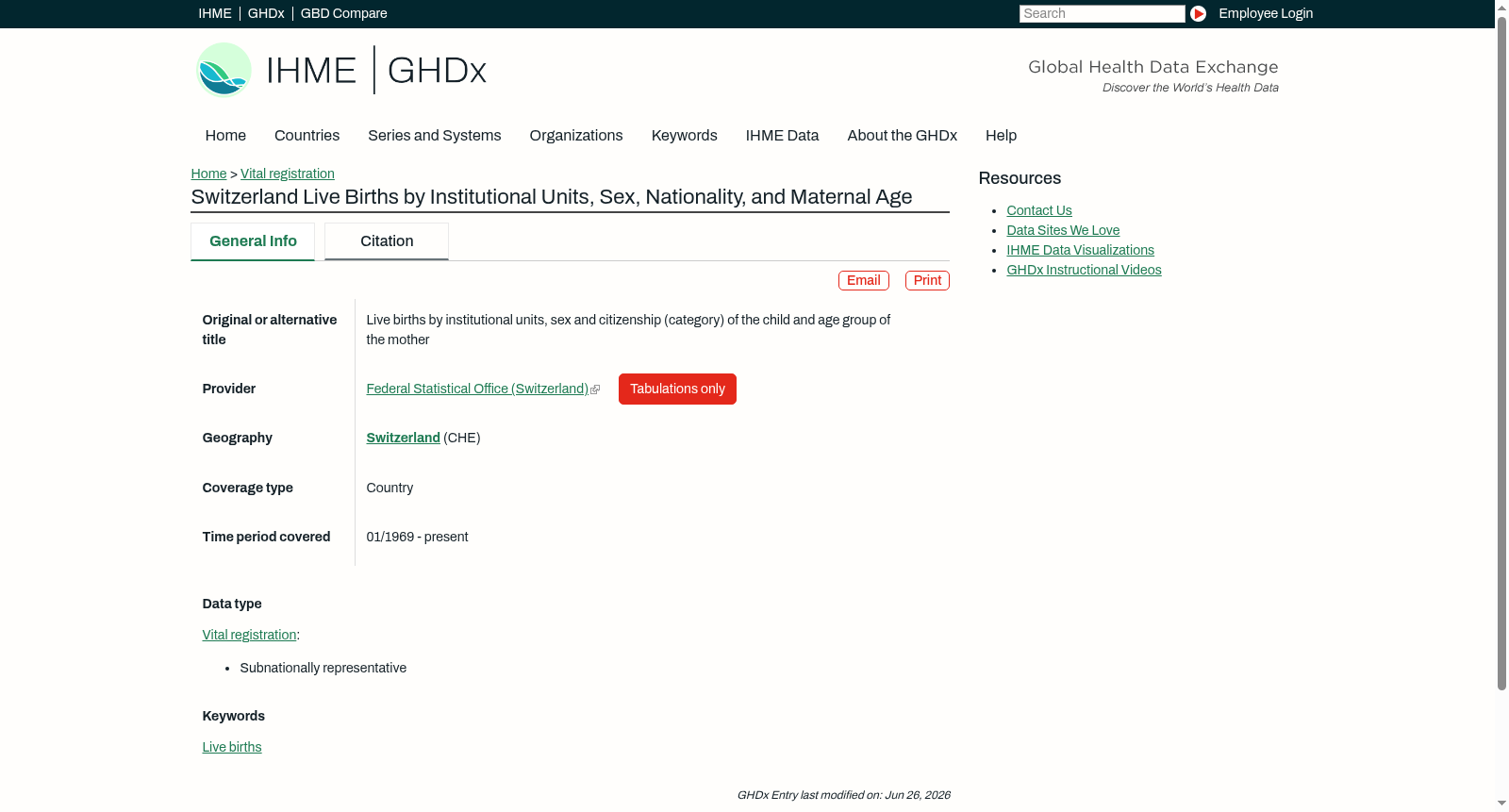Click the 'Country' coverage type value
This screenshot has width=1509, height=812.
(x=390, y=489)
